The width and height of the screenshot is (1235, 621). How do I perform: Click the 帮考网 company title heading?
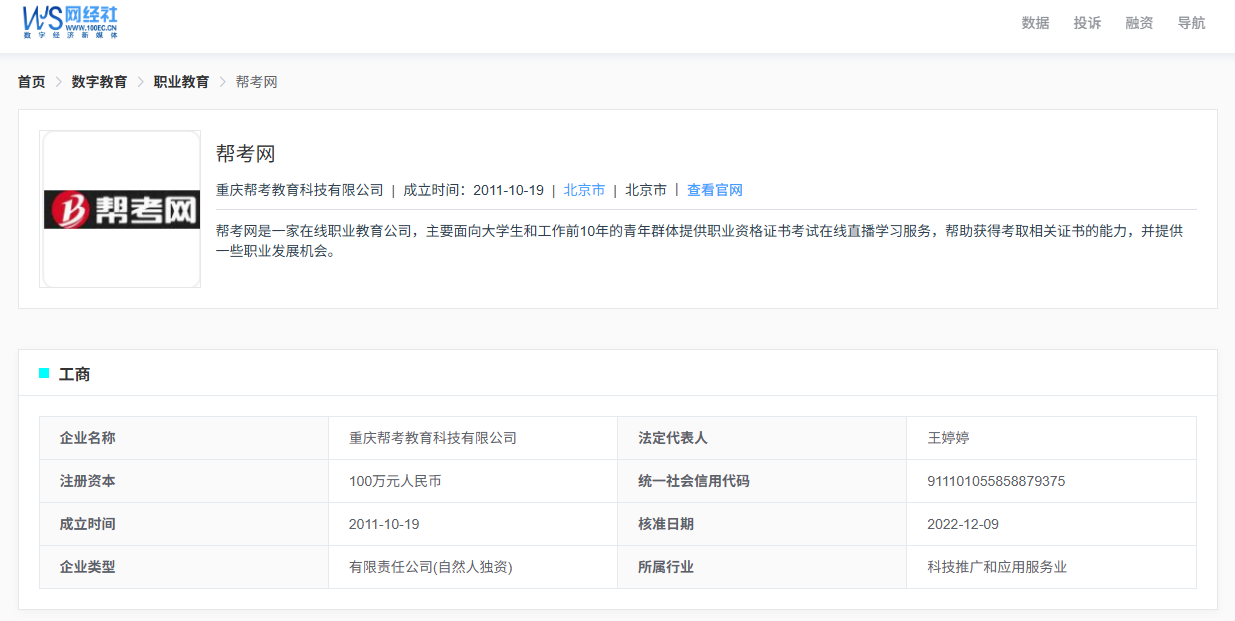[245, 154]
